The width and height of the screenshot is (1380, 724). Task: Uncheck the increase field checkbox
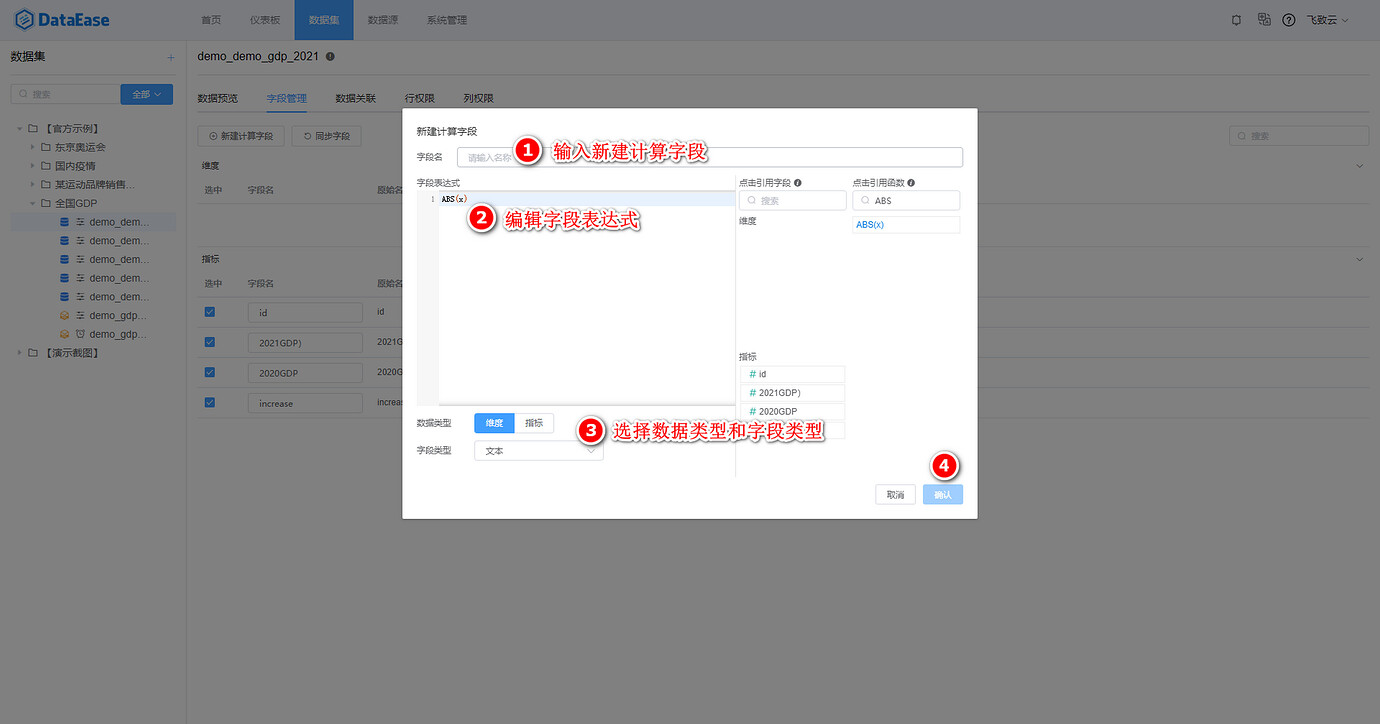pyautogui.click(x=209, y=402)
